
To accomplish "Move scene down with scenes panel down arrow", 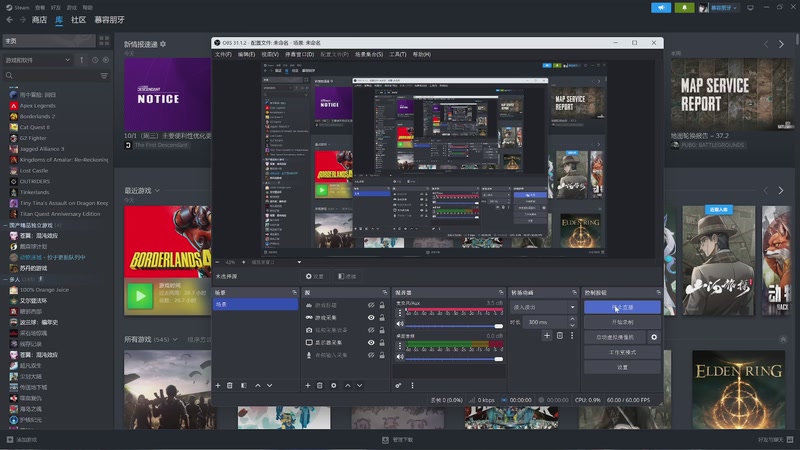I will [269, 386].
